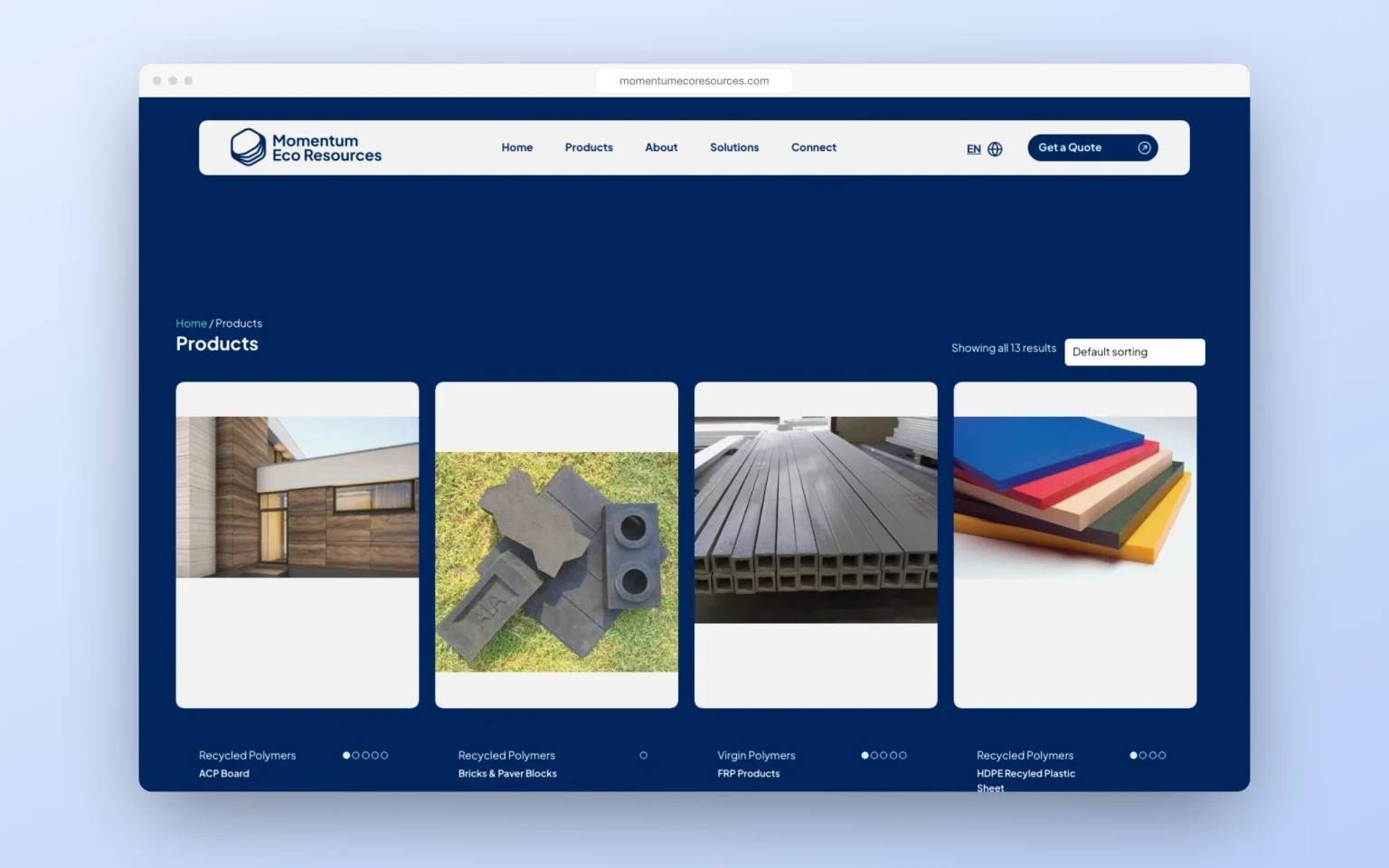The width and height of the screenshot is (1389, 868).
Task: Click the arrow icon in Get a Quote
Action: pyautogui.click(x=1144, y=147)
